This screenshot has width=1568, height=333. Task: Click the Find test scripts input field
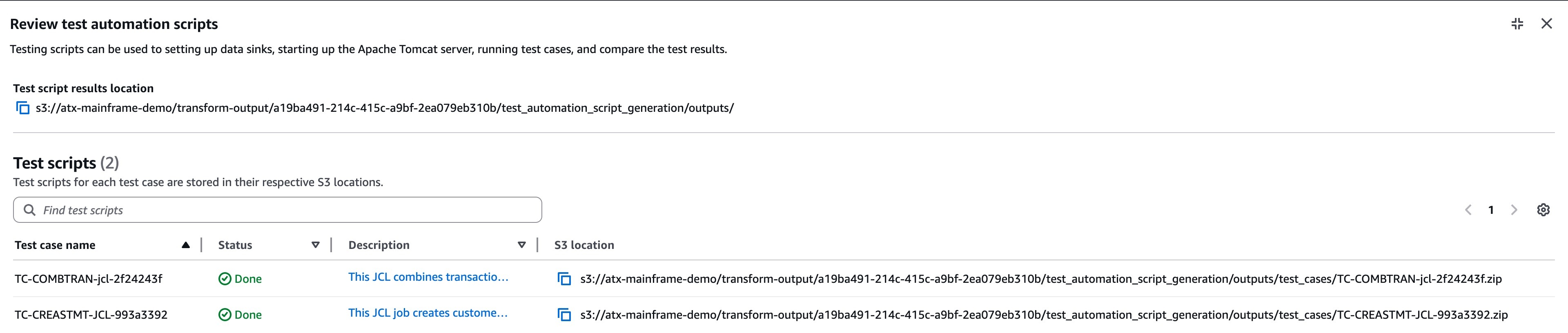click(x=243, y=209)
